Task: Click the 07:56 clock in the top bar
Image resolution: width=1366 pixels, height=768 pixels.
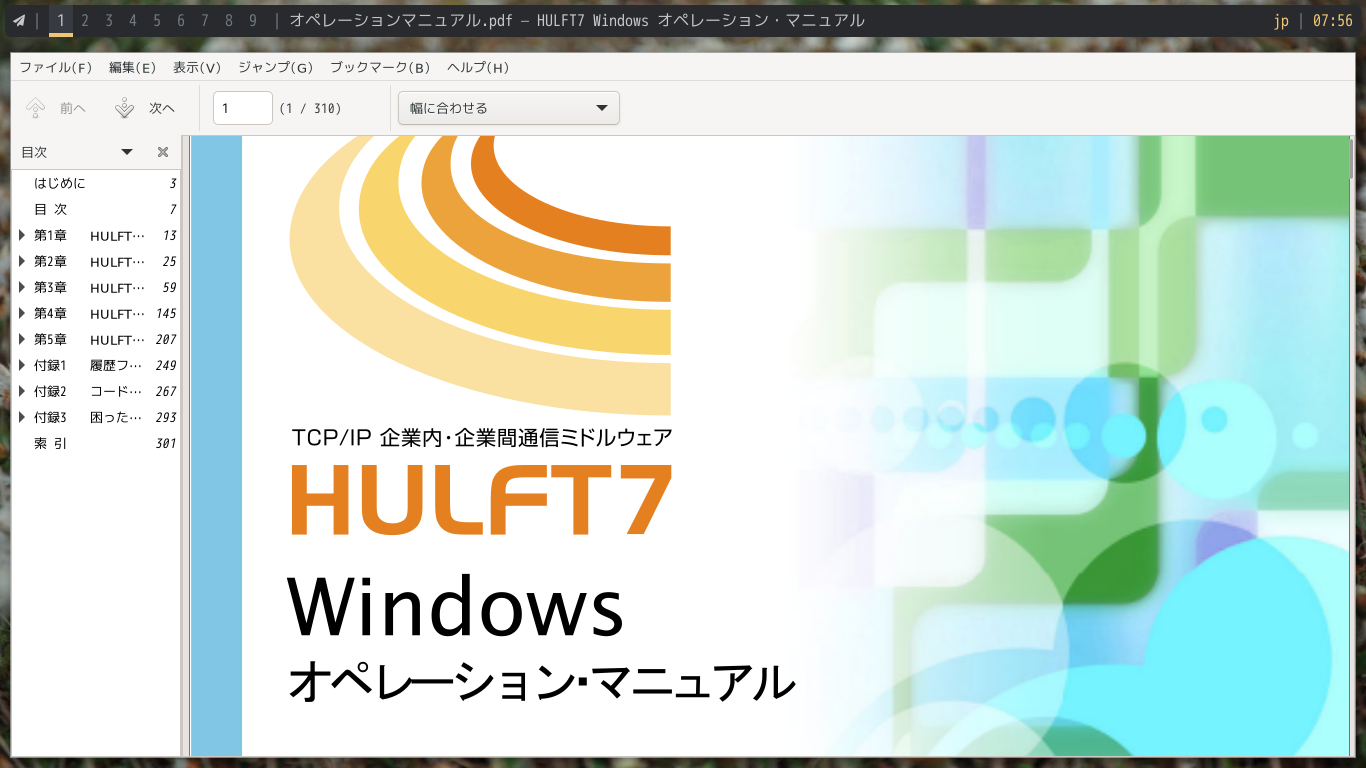Action: pos(1332,20)
